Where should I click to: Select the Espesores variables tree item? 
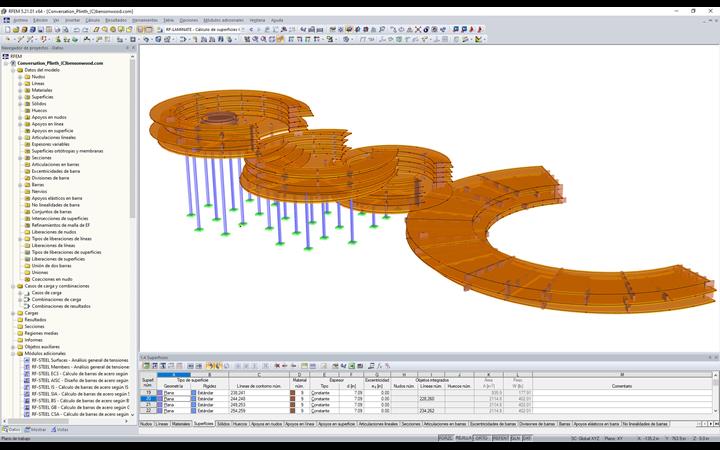(x=51, y=144)
